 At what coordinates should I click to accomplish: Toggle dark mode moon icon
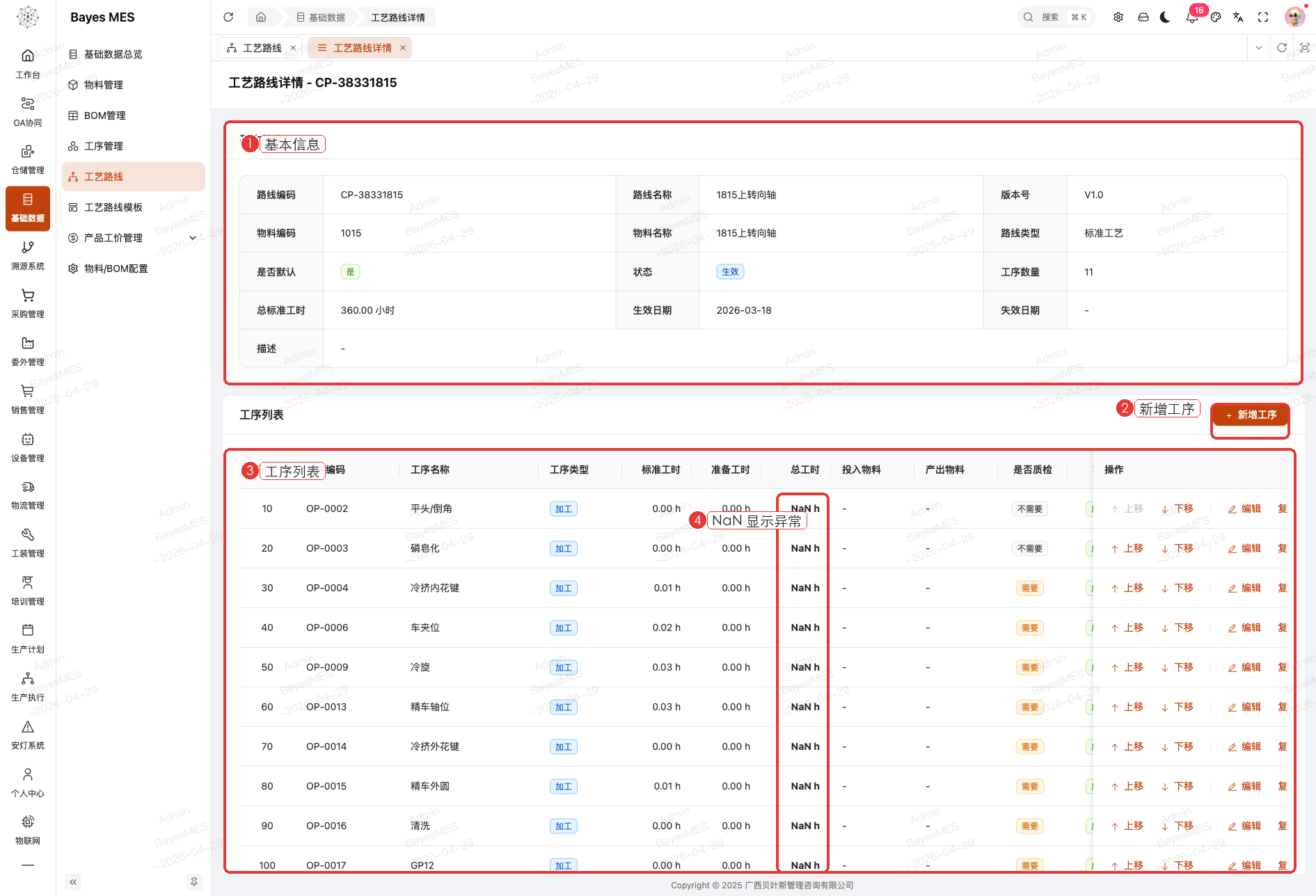[1166, 17]
